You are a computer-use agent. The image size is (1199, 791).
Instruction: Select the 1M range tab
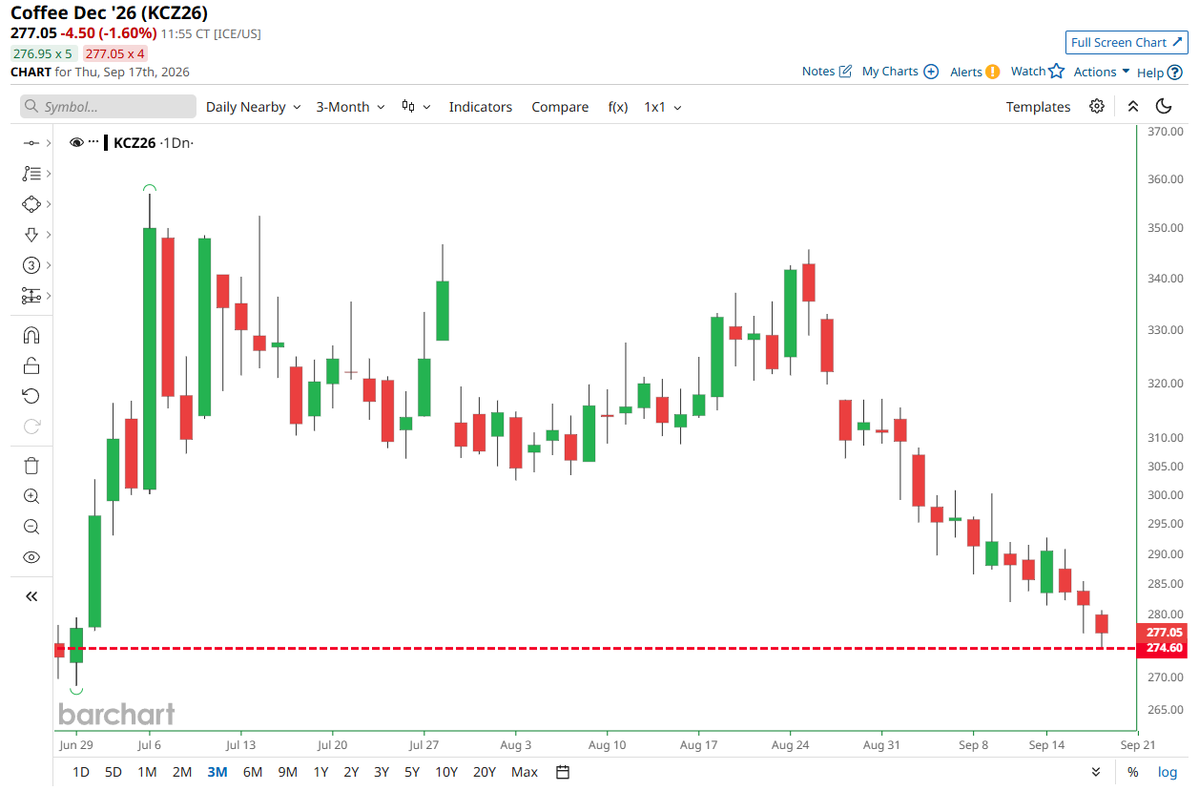[147, 772]
